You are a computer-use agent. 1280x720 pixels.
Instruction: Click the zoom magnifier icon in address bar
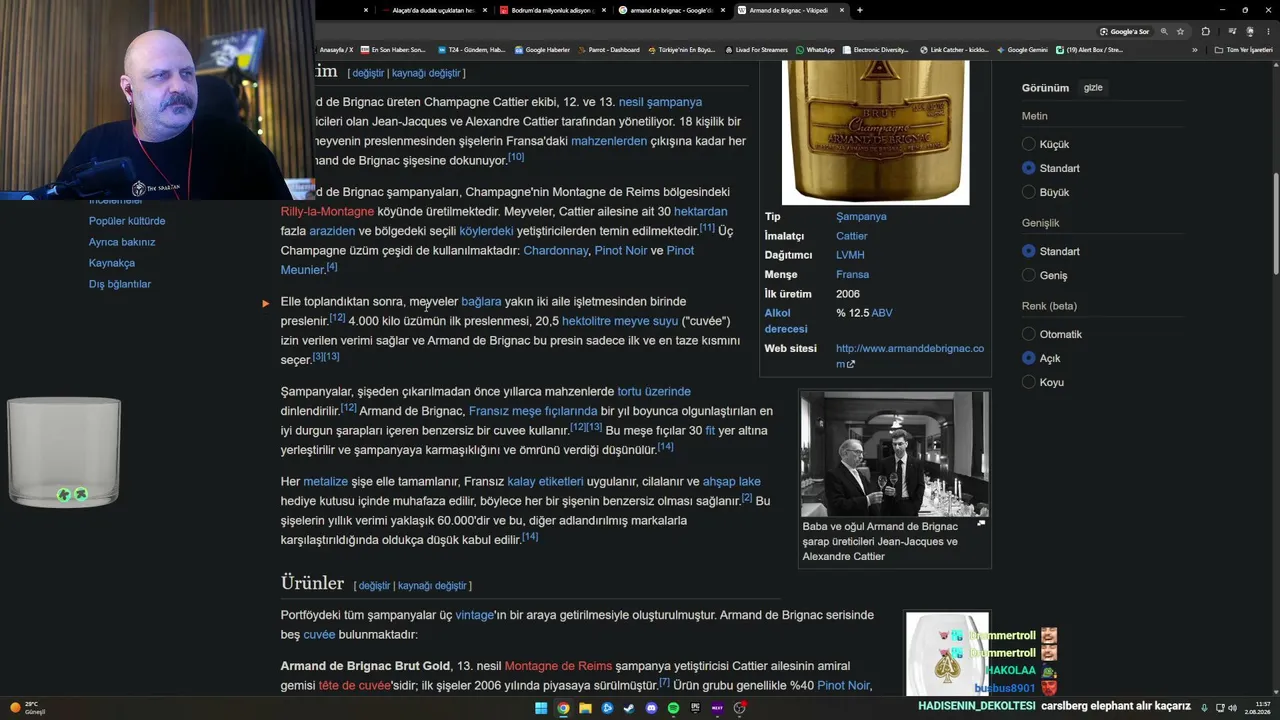click(1164, 31)
